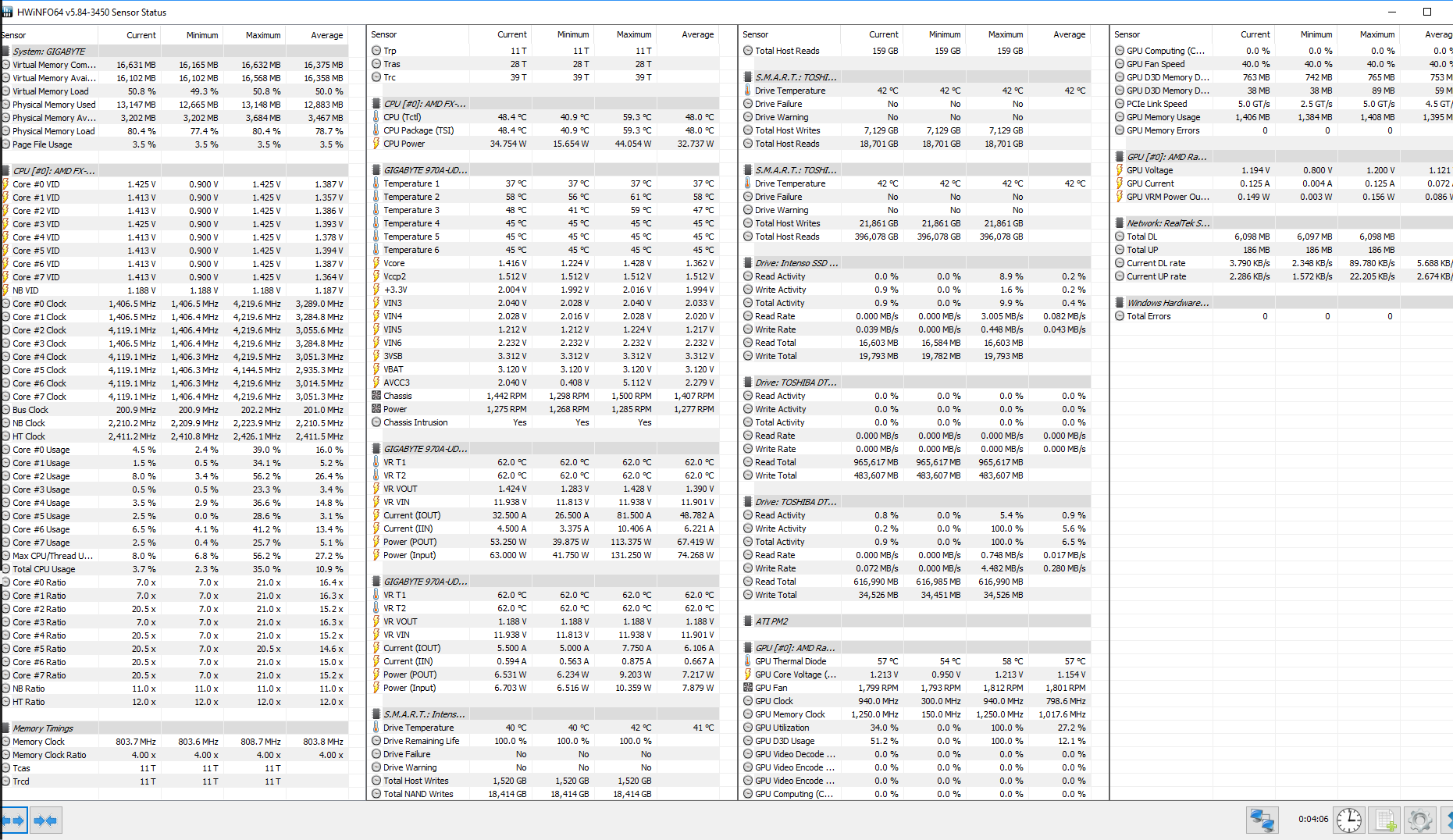The height and width of the screenshot is (840, 1453).
Task: Click the 59.3 °C maximum CPU (Tctl) value
Action: pyautogui.click(x=636, y=117)
